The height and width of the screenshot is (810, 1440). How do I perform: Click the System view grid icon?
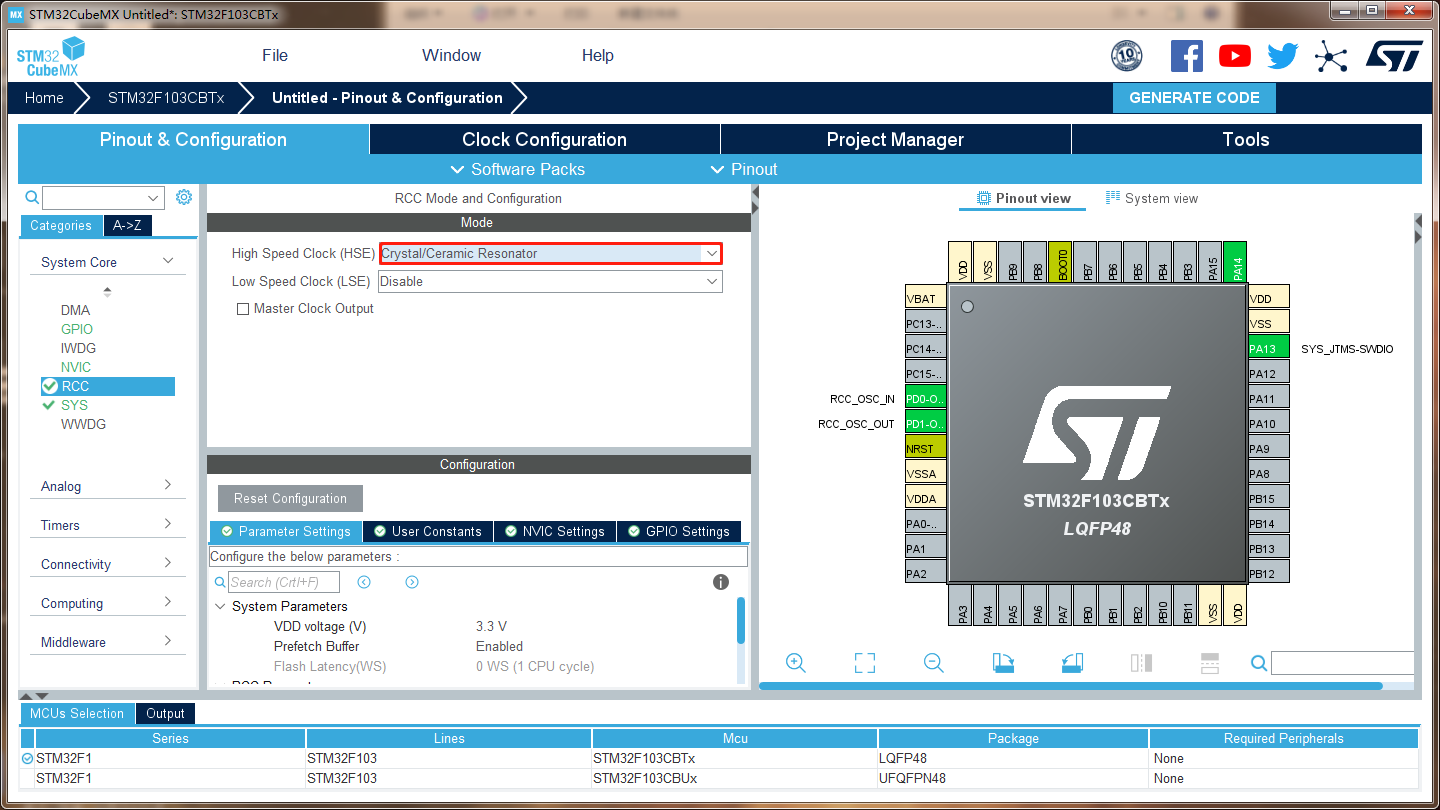(1113, 198)
